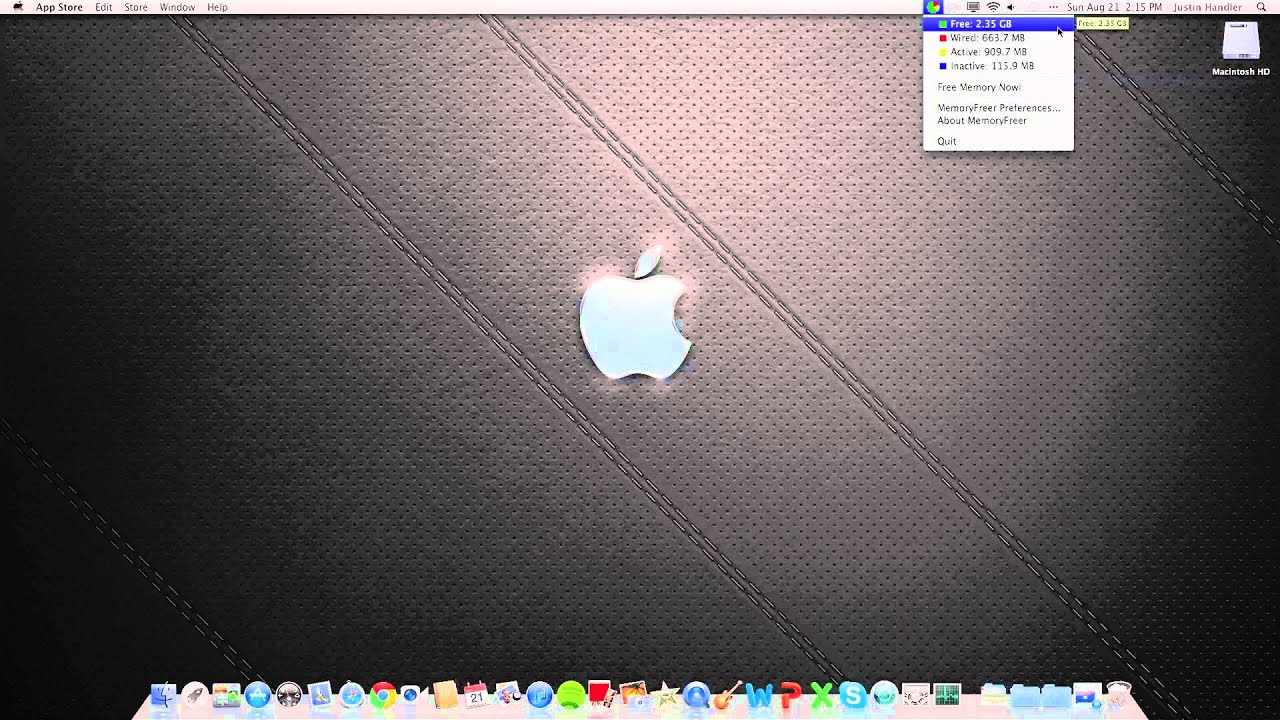Open Photo Booth red icon in Dock
Image resolution: width=1280 pixels, height=720 pixels.
601,695
